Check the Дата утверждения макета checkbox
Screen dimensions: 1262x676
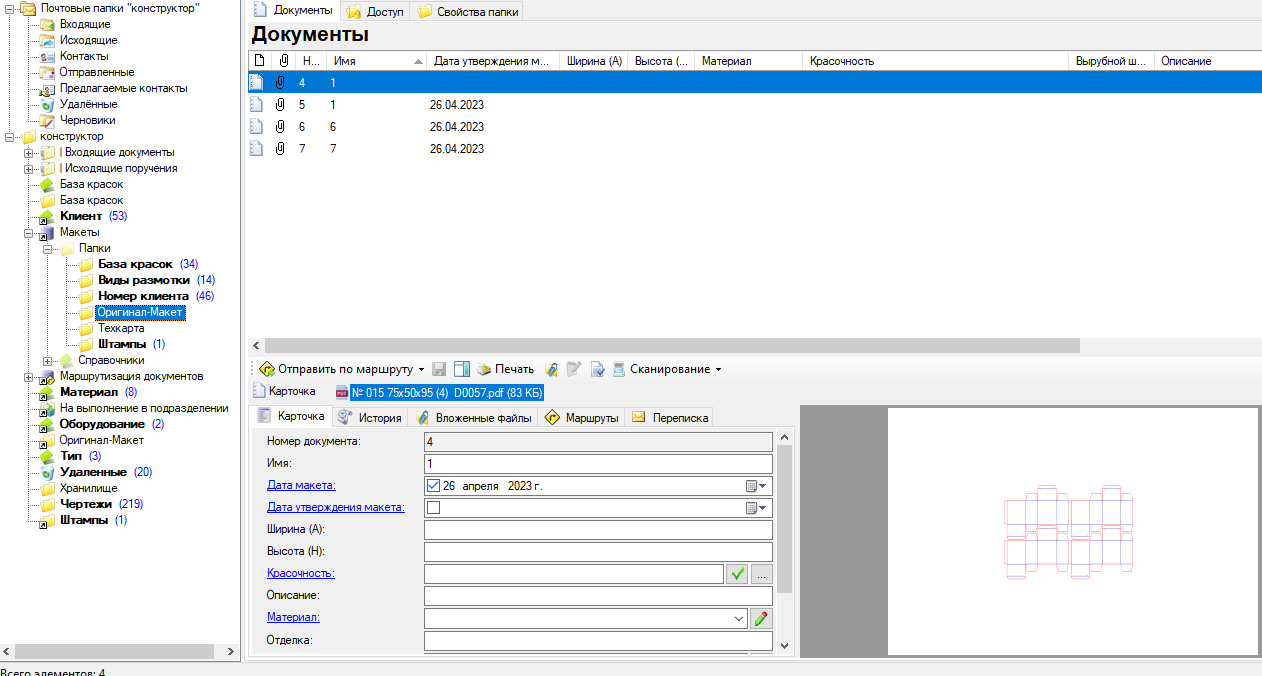[433, 508]
